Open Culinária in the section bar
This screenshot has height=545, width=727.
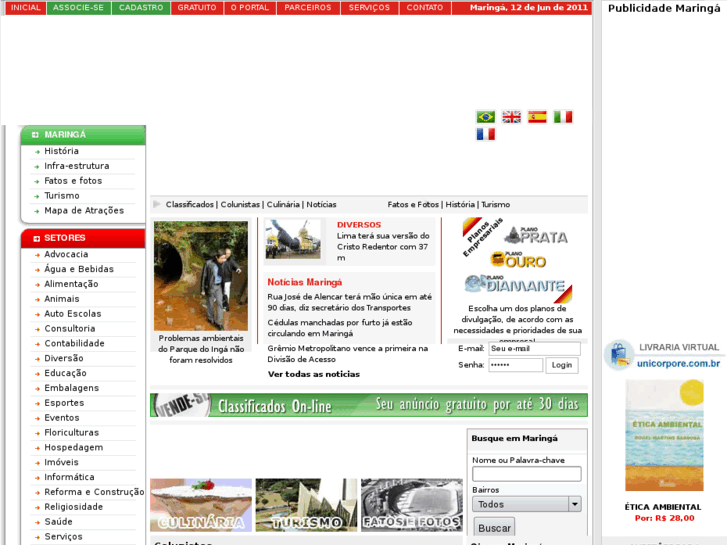283,204
